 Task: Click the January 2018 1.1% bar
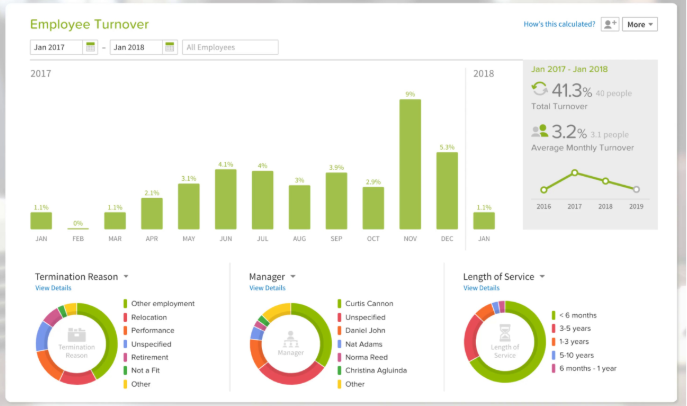(x=484, y=221)
